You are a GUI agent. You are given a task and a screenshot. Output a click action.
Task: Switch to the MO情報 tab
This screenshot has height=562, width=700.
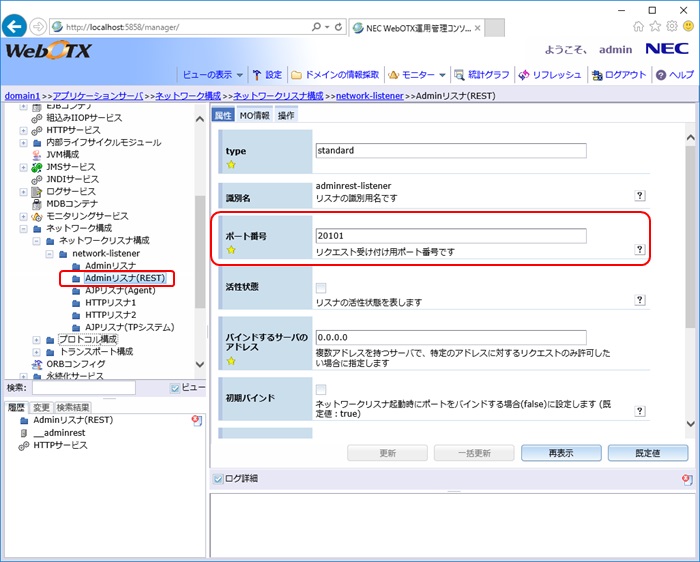[x=255, y=116]
